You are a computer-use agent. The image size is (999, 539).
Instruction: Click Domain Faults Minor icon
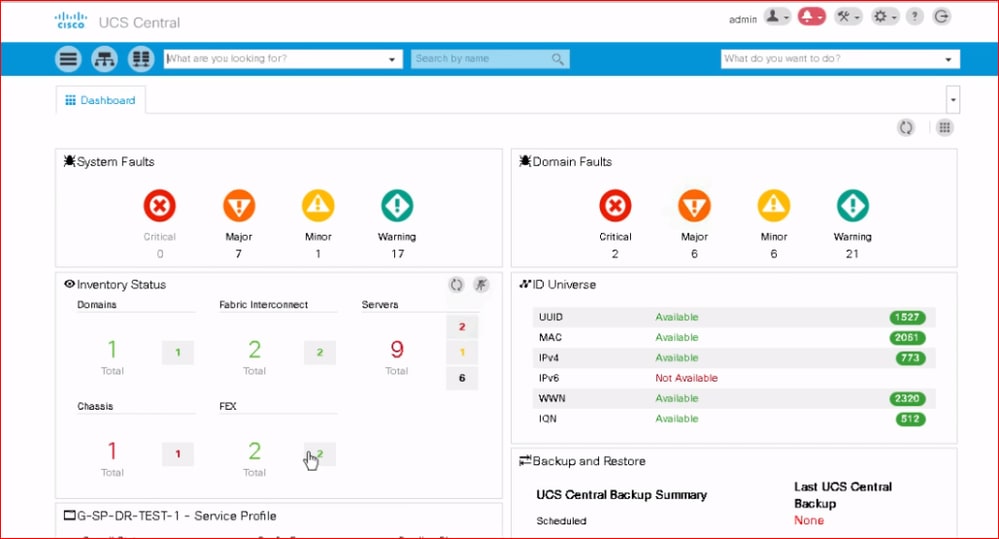pos(773,206)
